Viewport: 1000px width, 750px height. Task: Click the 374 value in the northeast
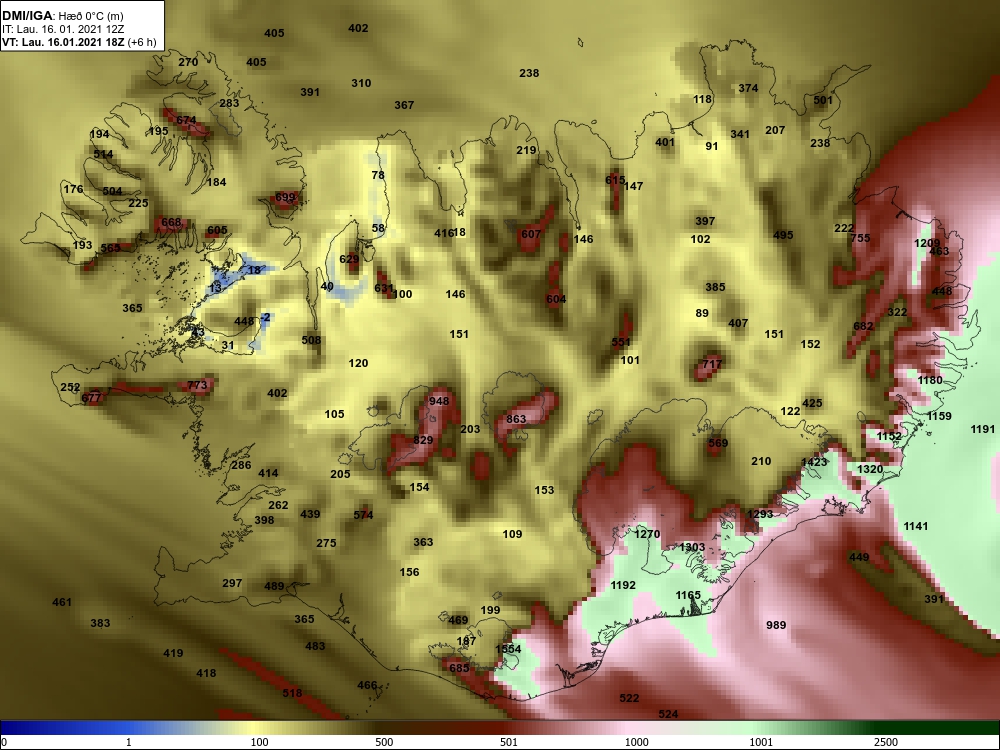coord(748,88)
